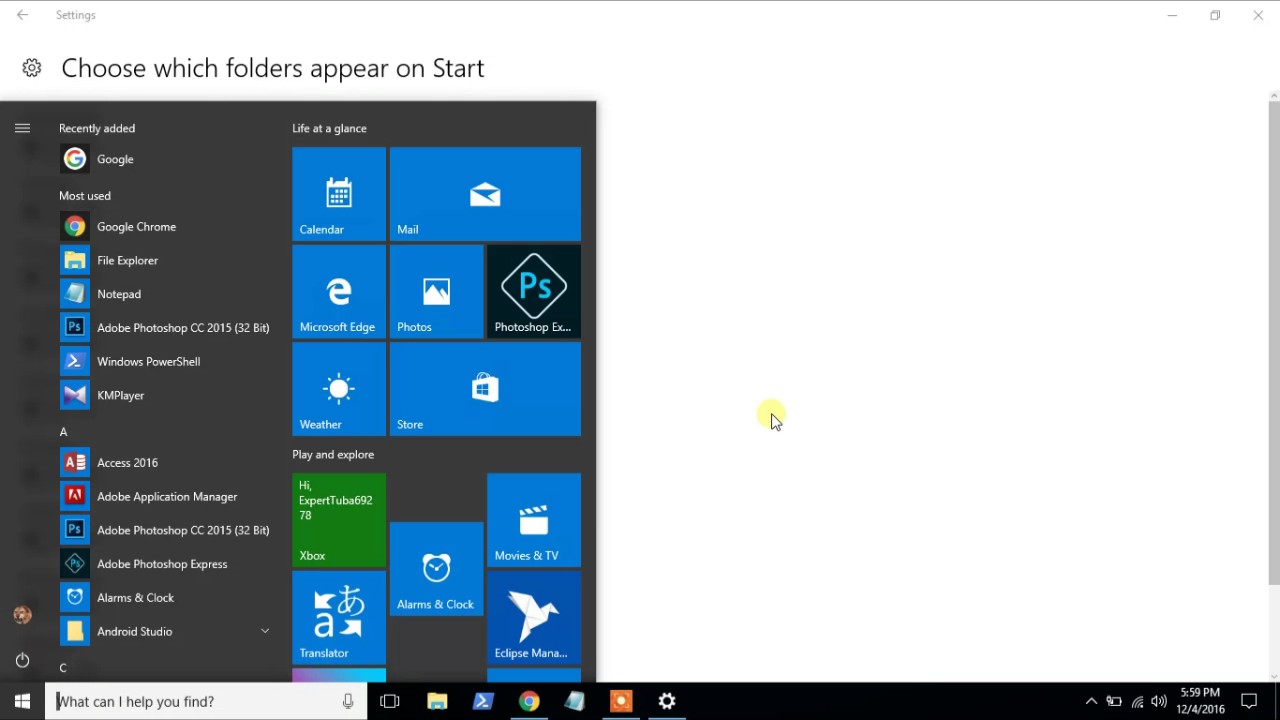Viewport: 1280px width, 720px height.
Task: Click the Play and explore group title
Action: (x=333, y=454)
